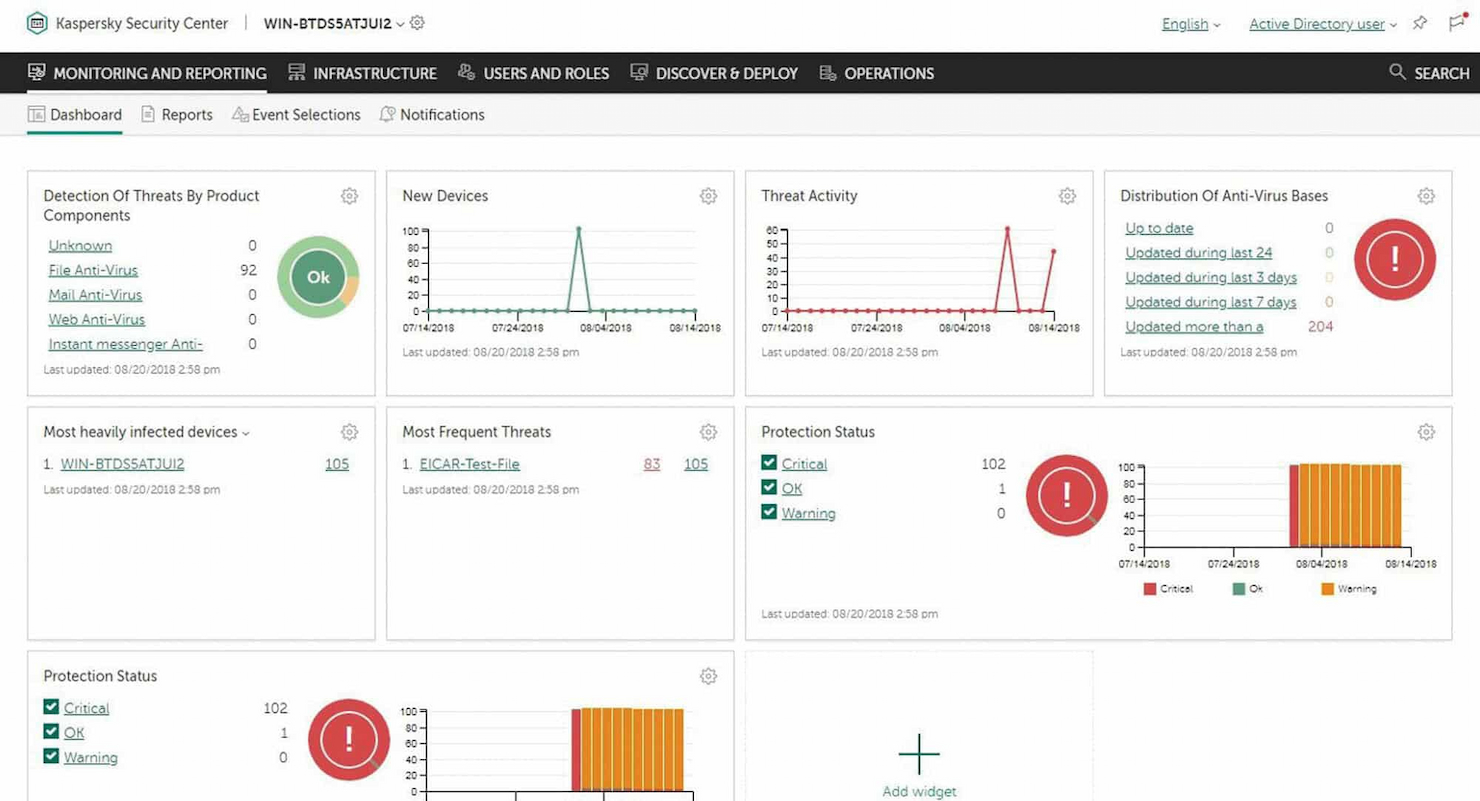
Task: Click the Kaspersky Security Center logo icon
Action: coord(37,23)
